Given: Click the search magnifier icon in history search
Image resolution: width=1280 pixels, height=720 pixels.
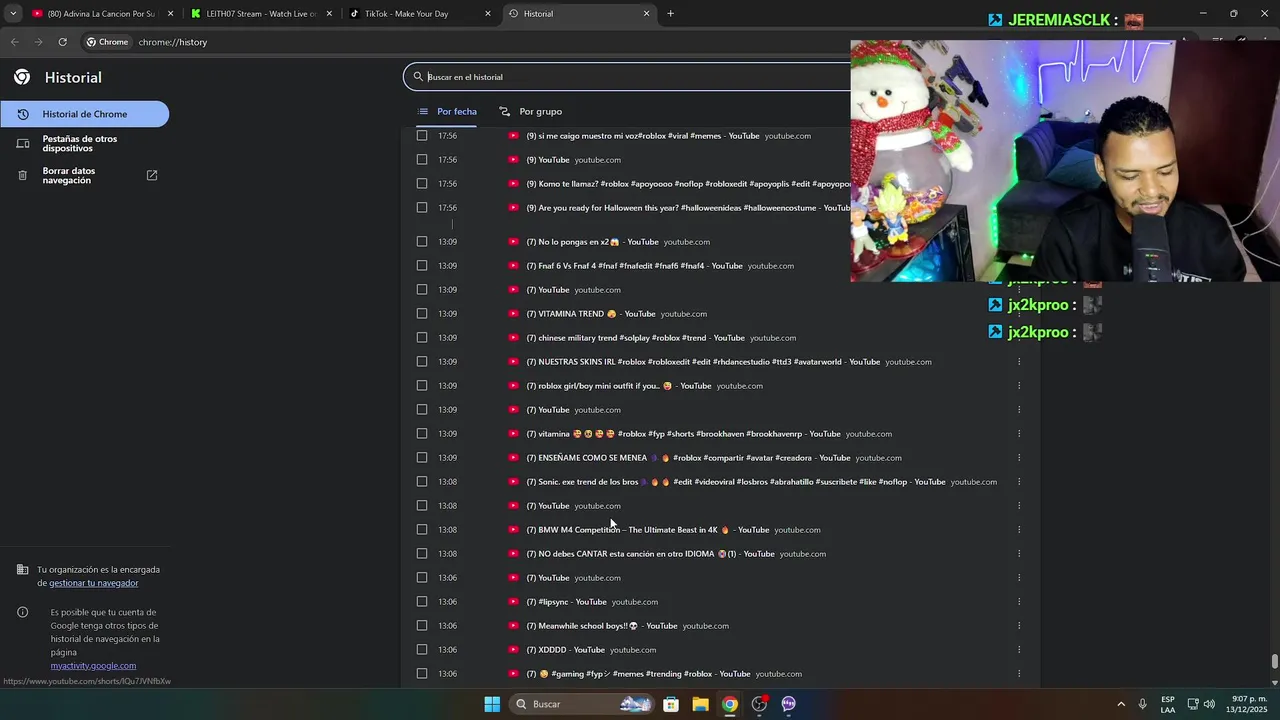Looking at the screenshot, I should click(418, 77).
